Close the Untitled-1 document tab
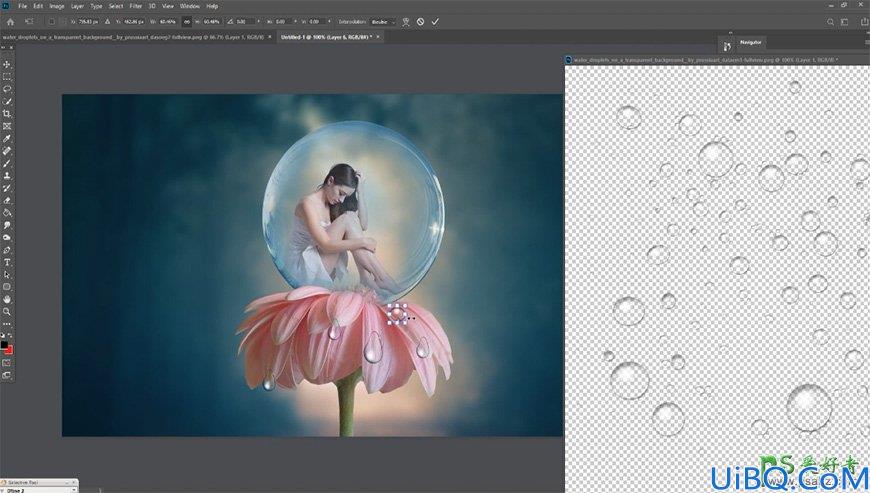 pos(378,37)
